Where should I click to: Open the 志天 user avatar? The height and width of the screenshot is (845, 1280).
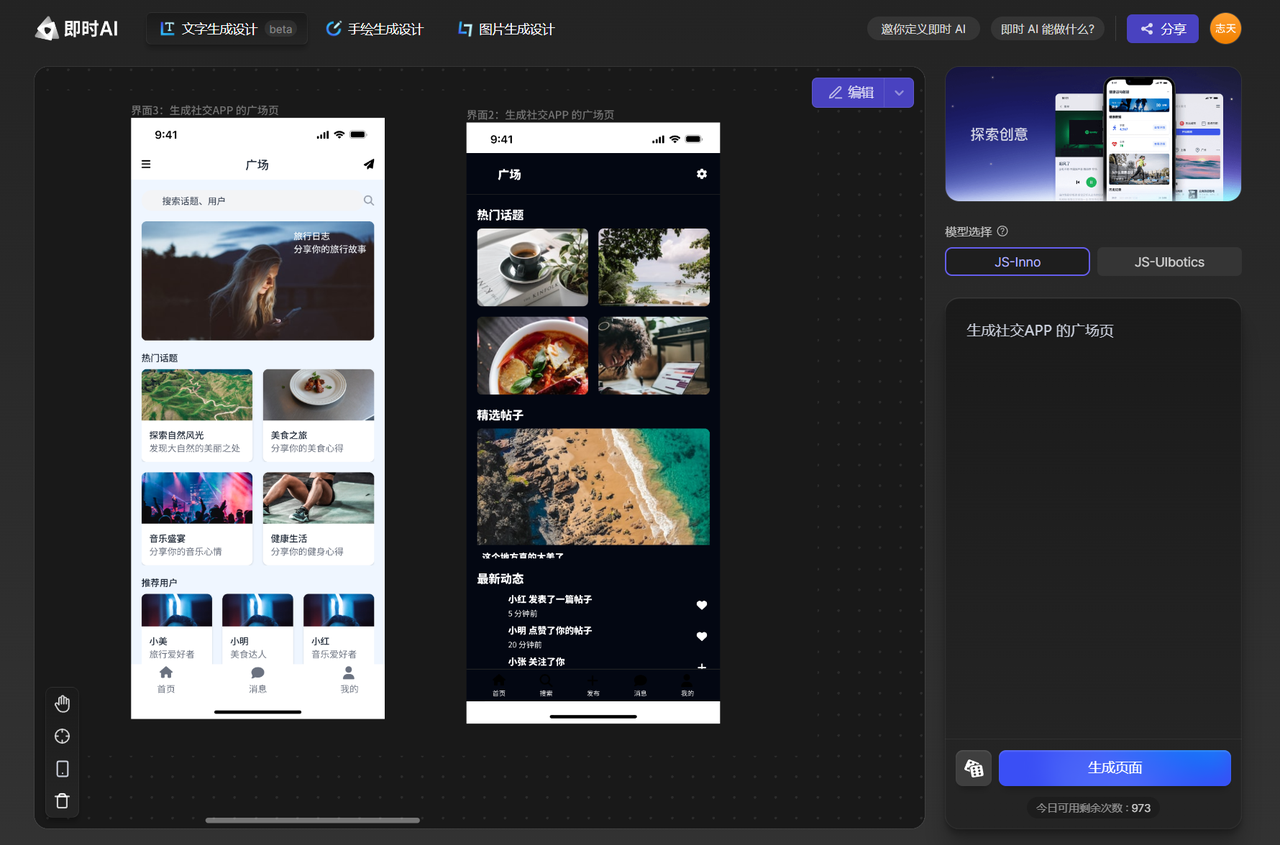(1225, 28)
